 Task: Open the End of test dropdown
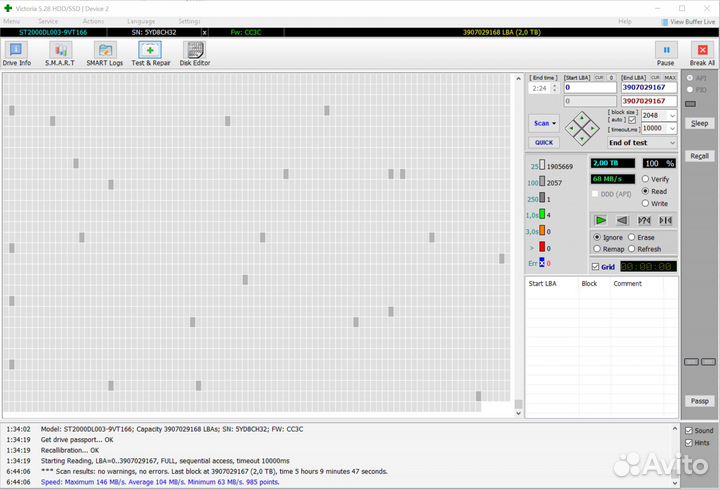pyautogui.click(x=642, y=143)
